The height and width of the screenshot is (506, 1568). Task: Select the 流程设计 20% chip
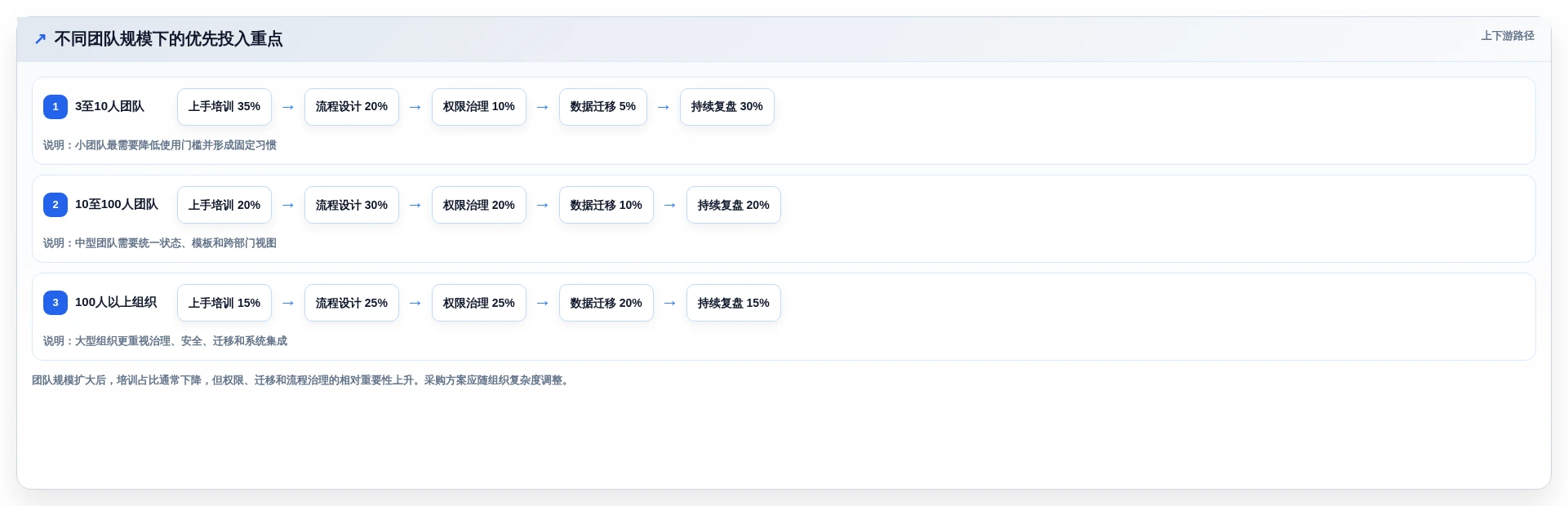click(352, 107)
